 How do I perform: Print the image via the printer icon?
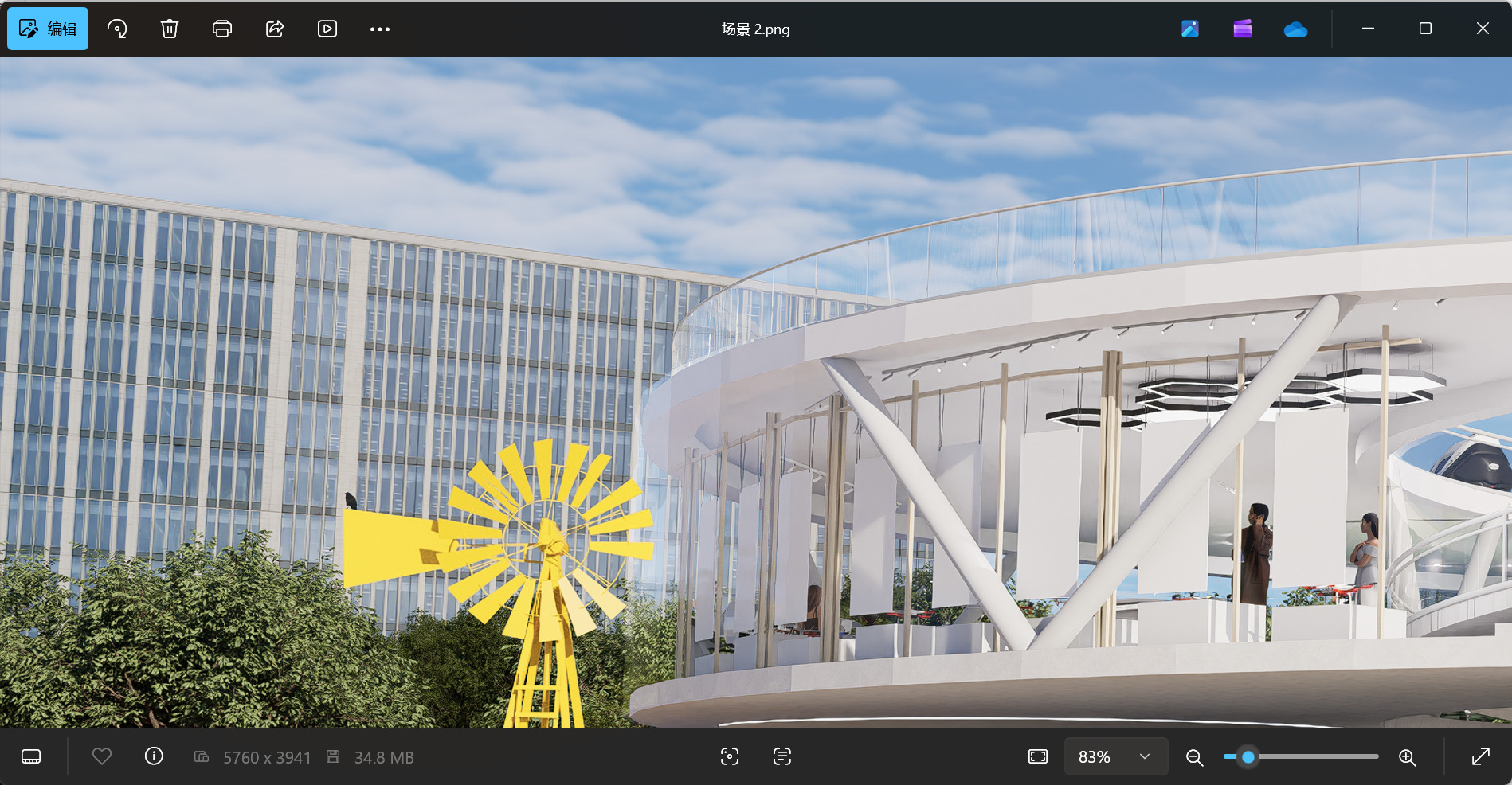pos(222,29)
